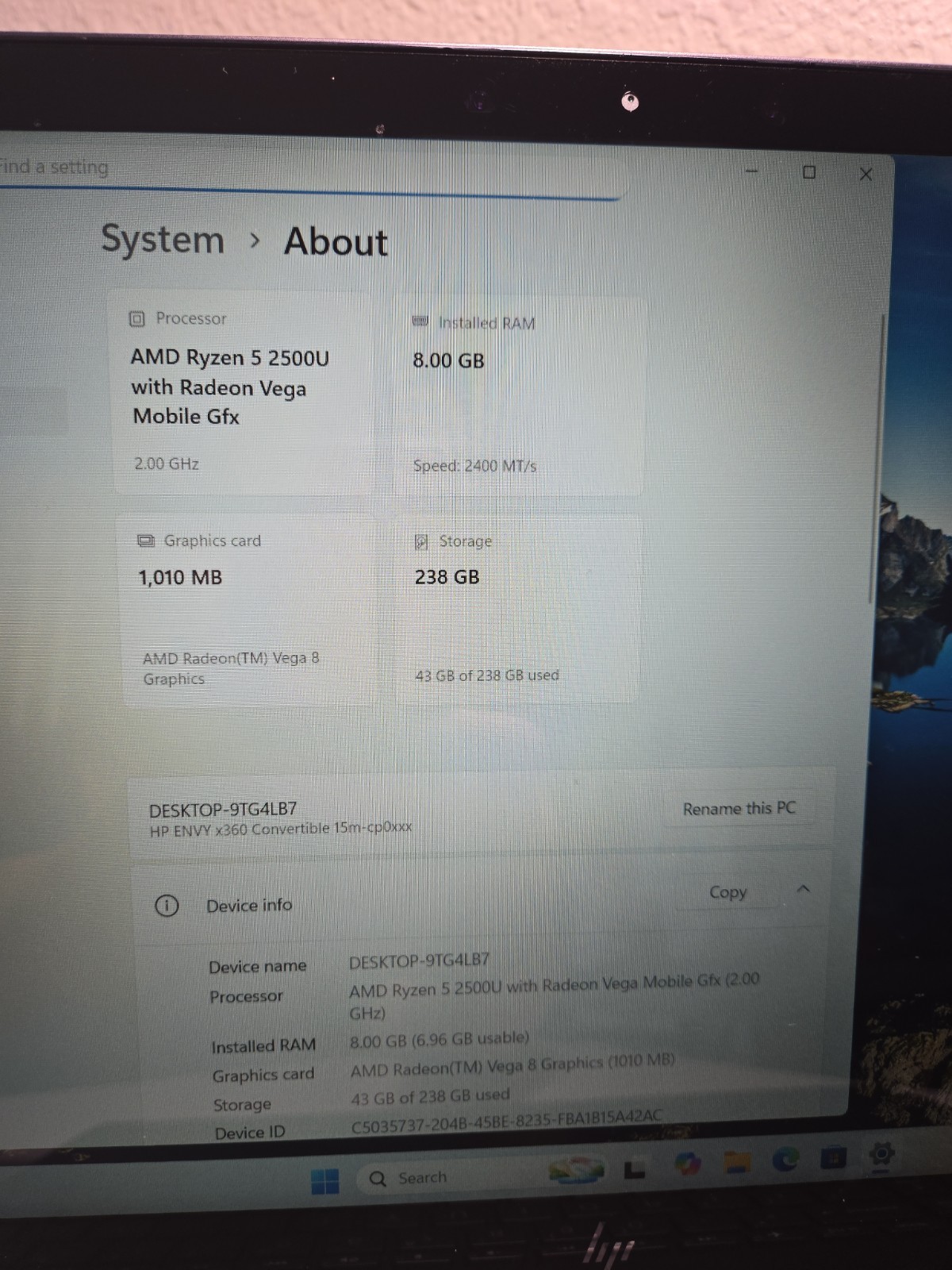Select the 1,010 MB graphics value
The image size is (952, 1270).
pyautogui.click(x=180, y=577)
